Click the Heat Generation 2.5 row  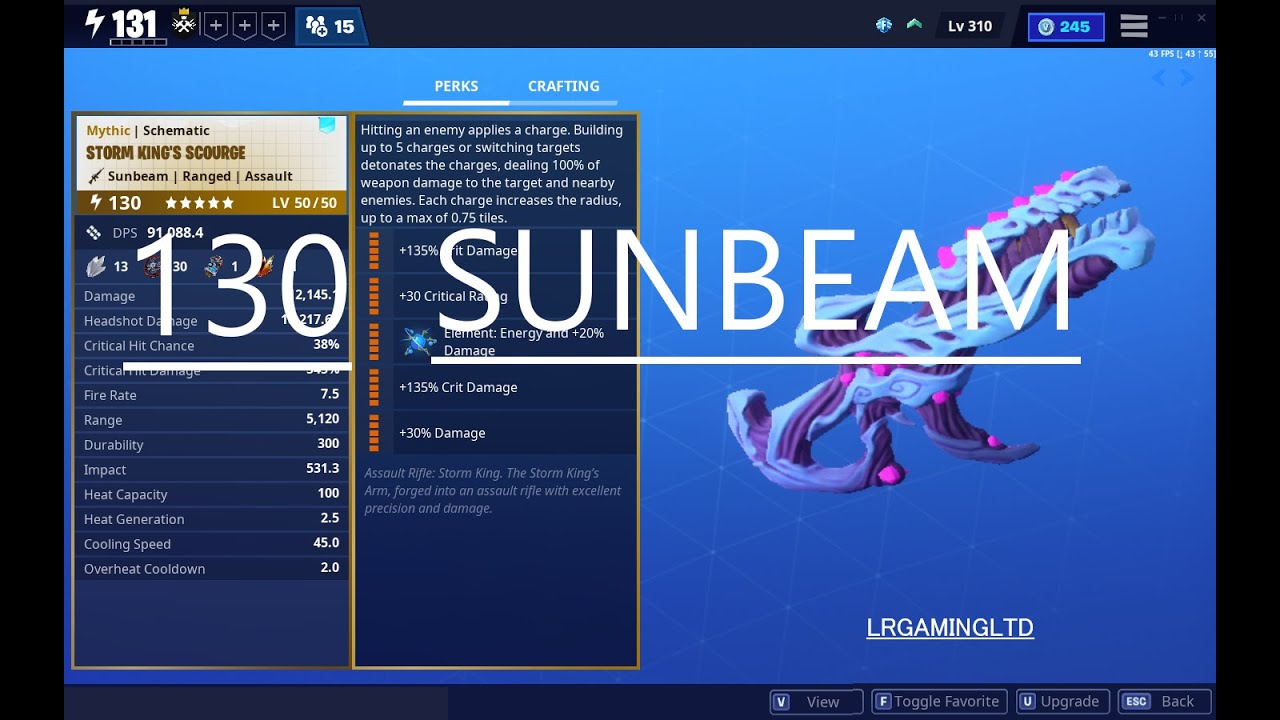click(212, 519)
